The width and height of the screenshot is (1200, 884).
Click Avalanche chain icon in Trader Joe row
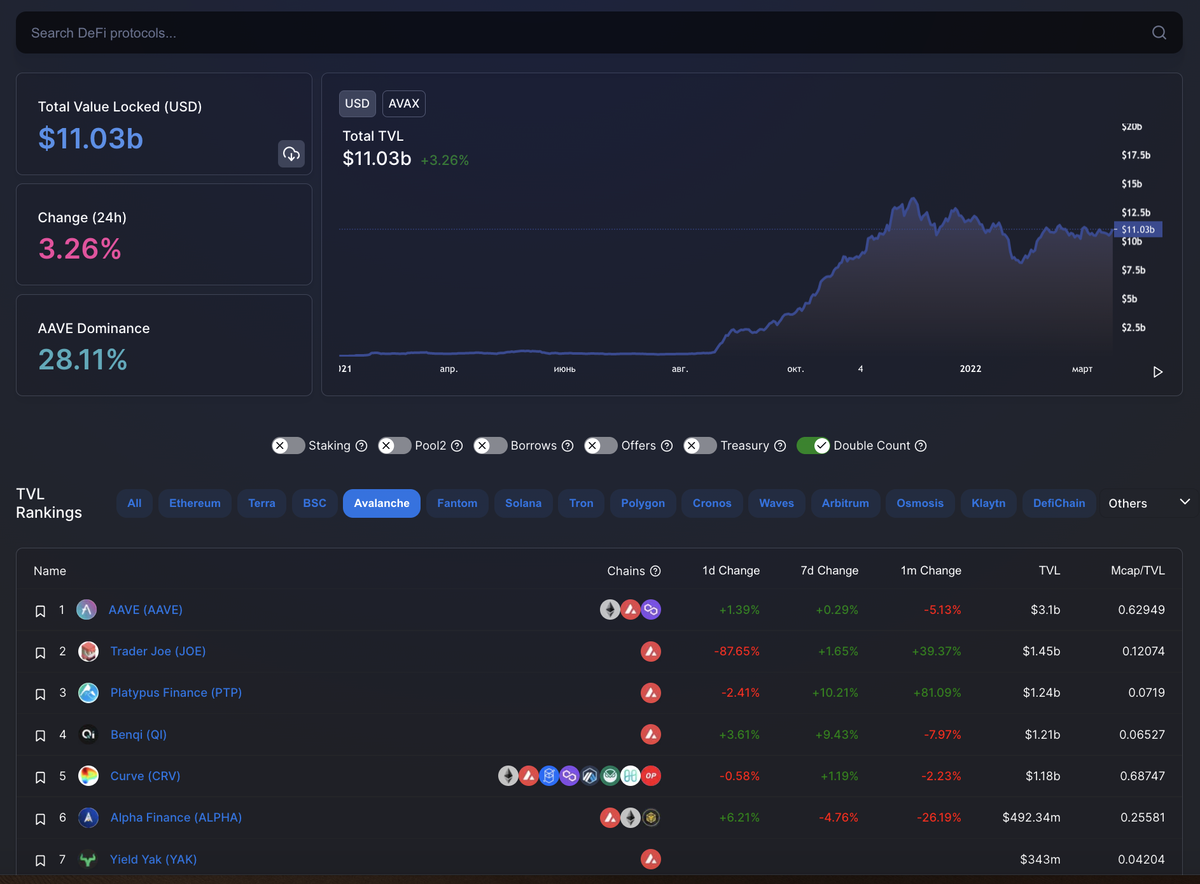651,652
